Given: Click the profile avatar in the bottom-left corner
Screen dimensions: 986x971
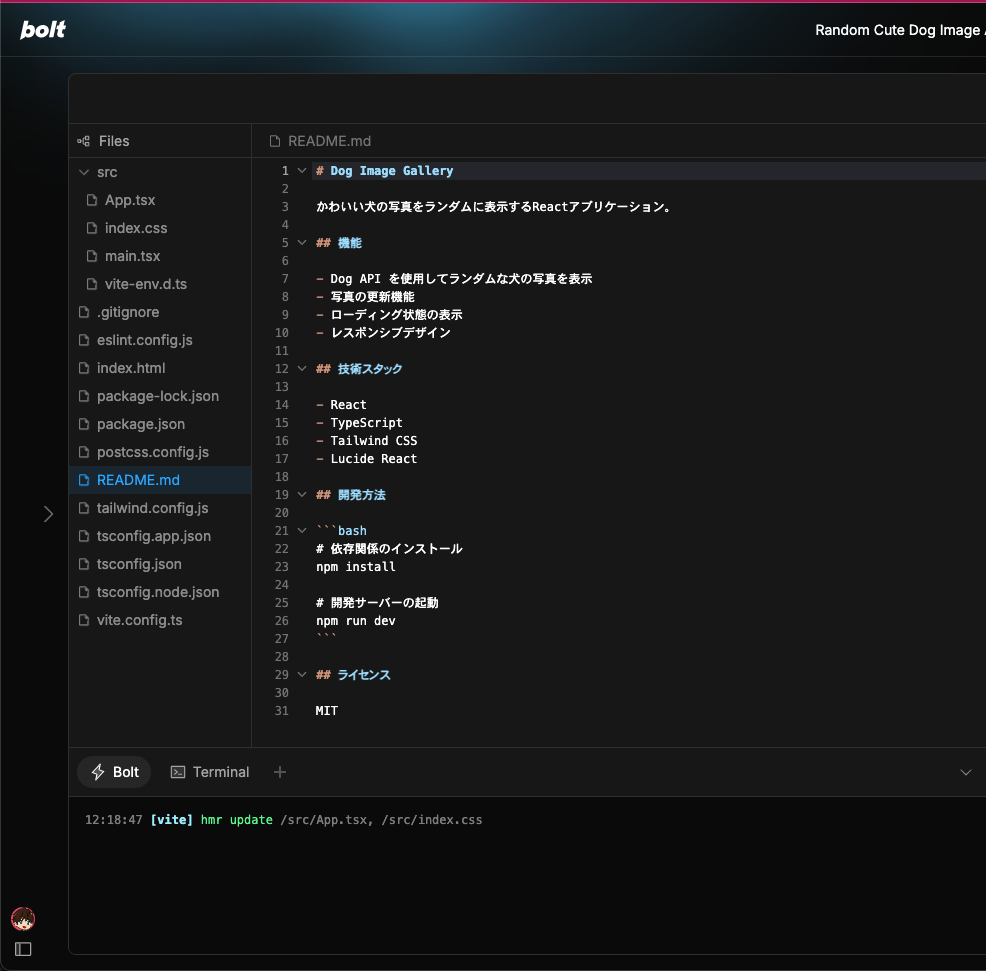Looking at the screenshot, I should [x=22, y=918].
